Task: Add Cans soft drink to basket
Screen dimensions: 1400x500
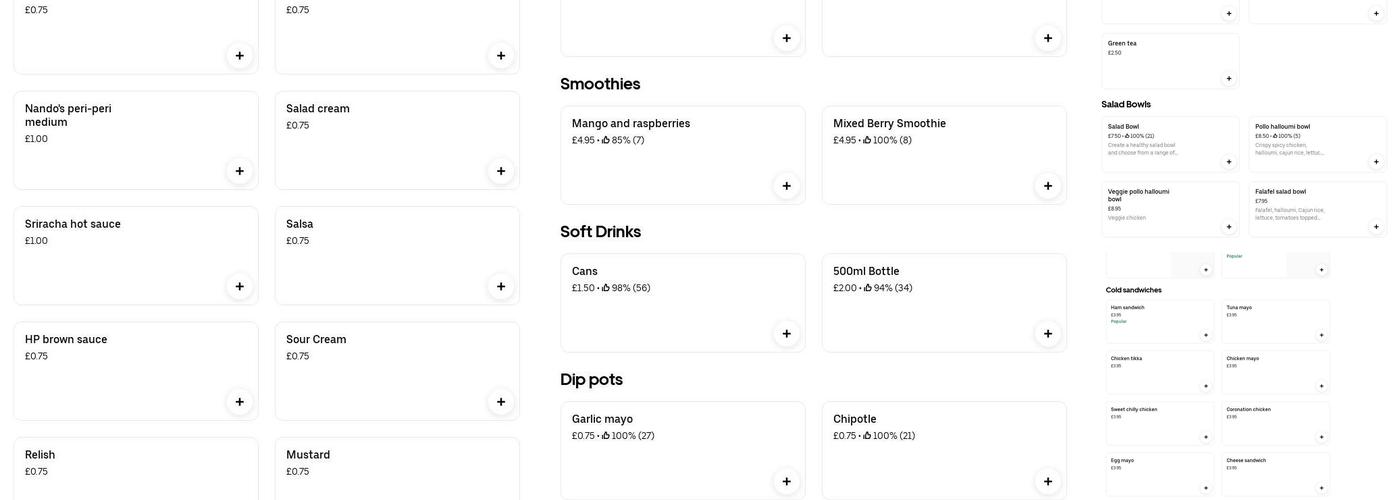Action: pos(786,334)
